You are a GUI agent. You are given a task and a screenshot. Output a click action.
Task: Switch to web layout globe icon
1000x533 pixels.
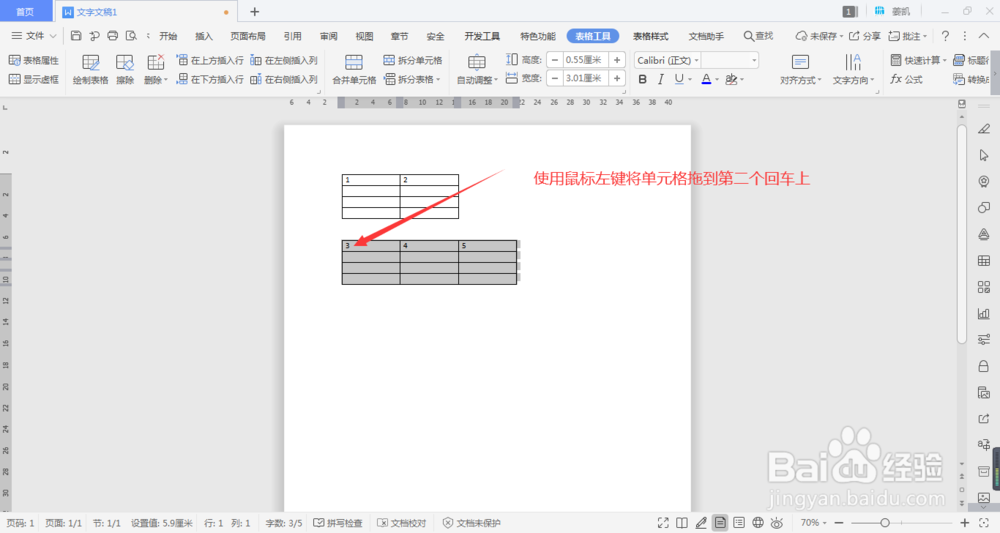[758, 523]
